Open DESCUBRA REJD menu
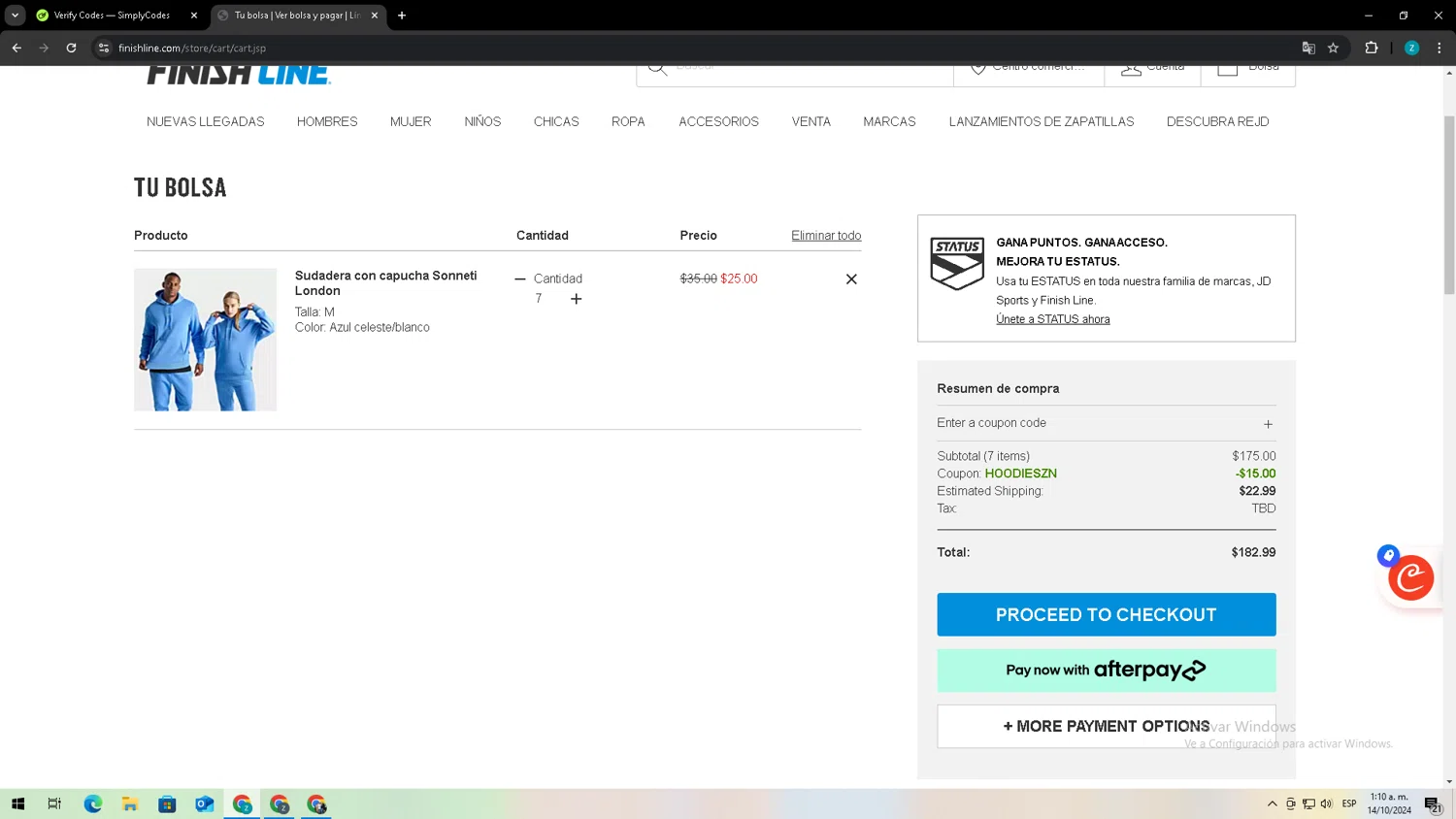 click(x=1218, y=121)
